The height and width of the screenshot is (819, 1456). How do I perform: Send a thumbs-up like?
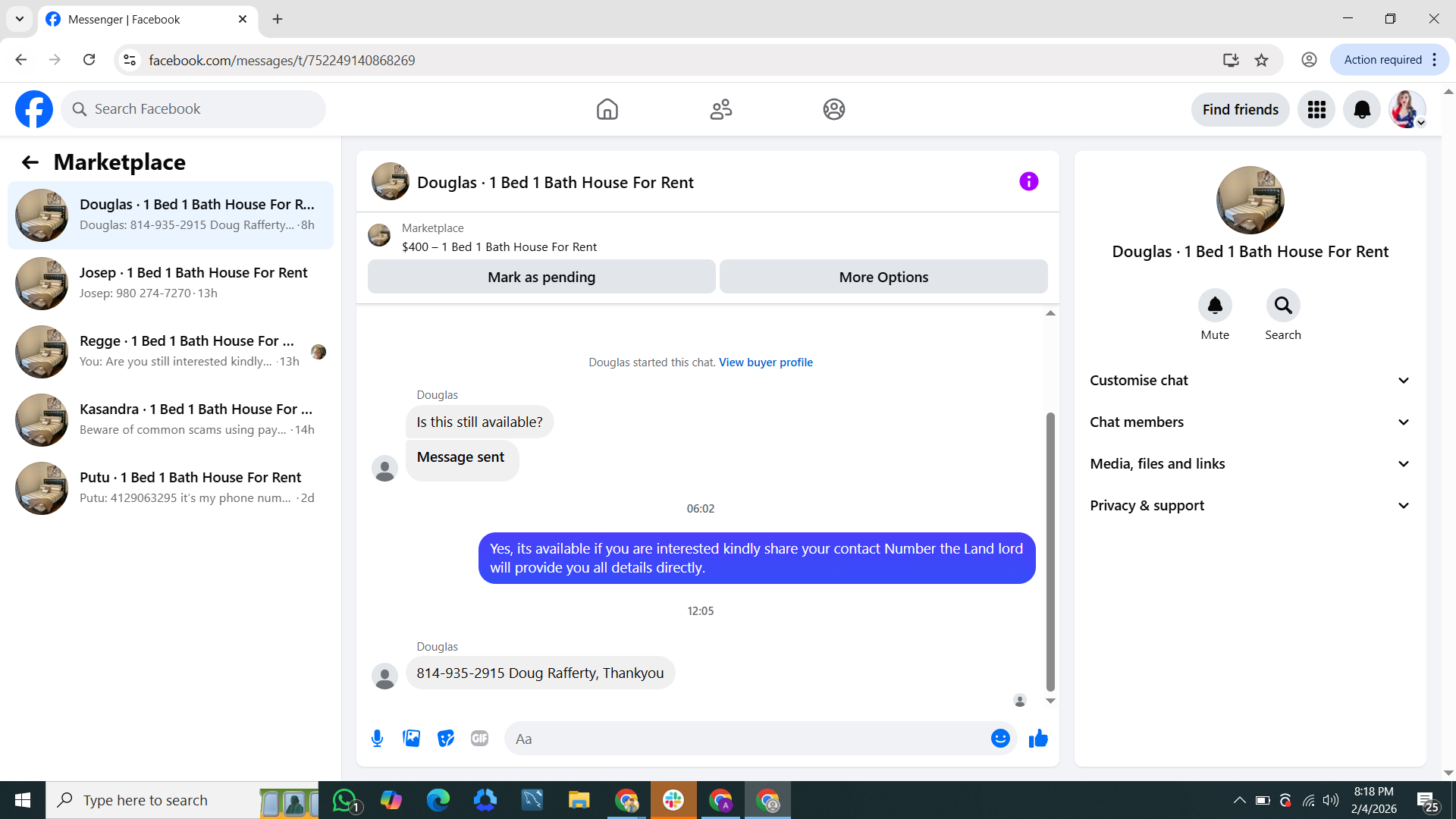pos(1038,739)
